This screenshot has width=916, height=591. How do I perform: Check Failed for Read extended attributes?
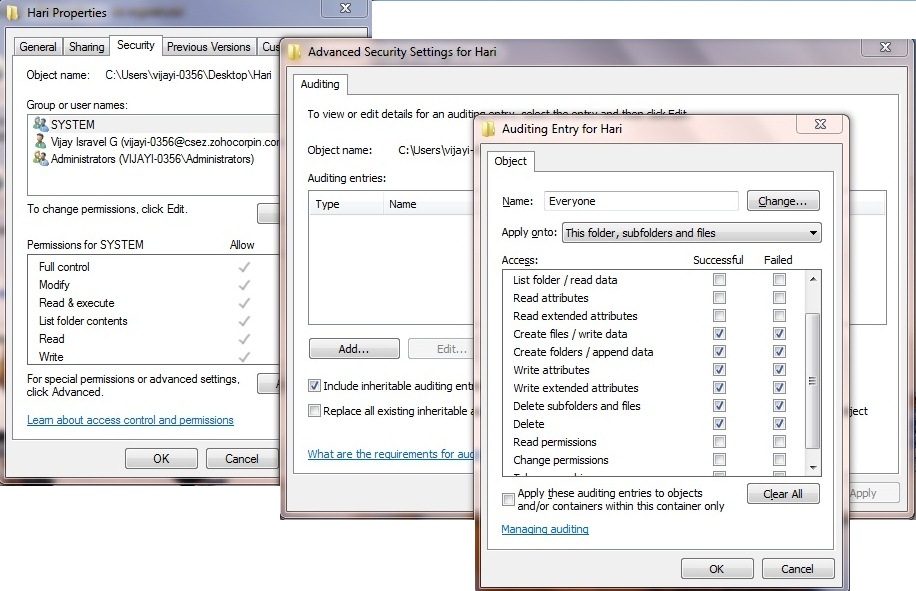pyautogui.click(x=779, y=316)
